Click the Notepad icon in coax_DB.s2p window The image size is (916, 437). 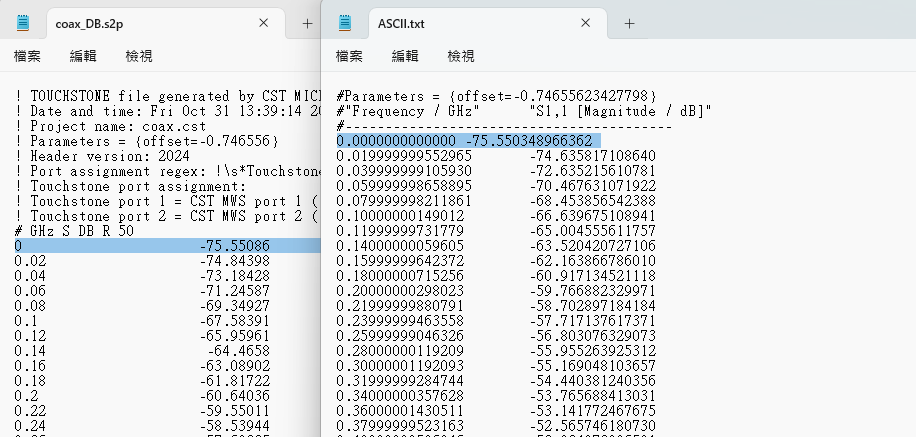[23, 23]
